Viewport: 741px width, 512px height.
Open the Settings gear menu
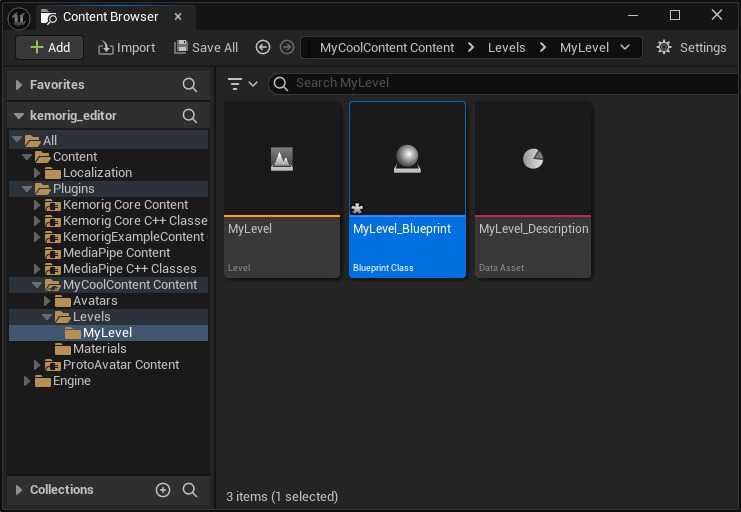coord(691,48)
